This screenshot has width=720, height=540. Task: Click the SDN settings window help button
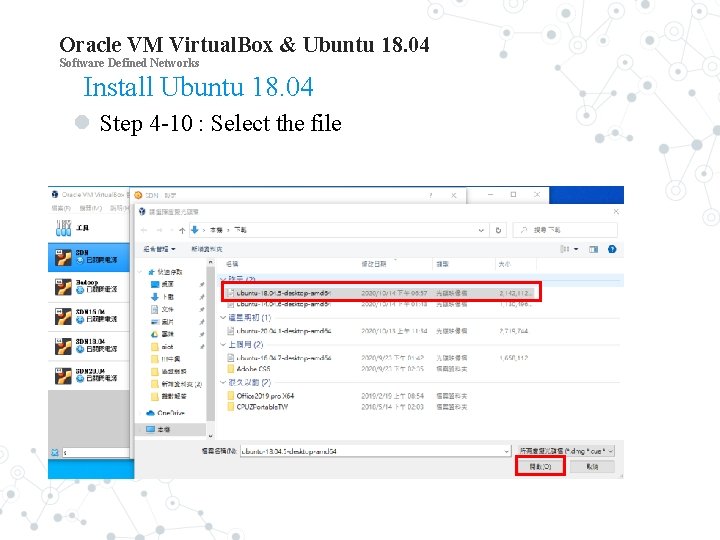(x=431, y=195)
